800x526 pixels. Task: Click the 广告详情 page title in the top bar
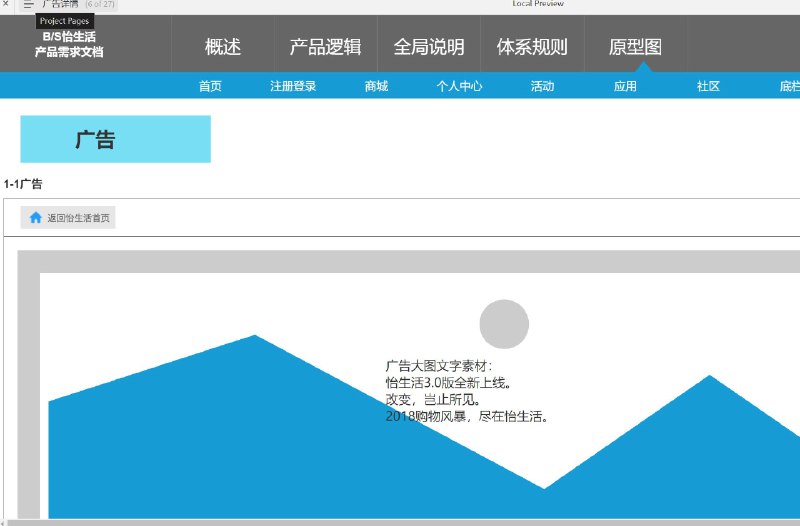click(x=60, y=4)
